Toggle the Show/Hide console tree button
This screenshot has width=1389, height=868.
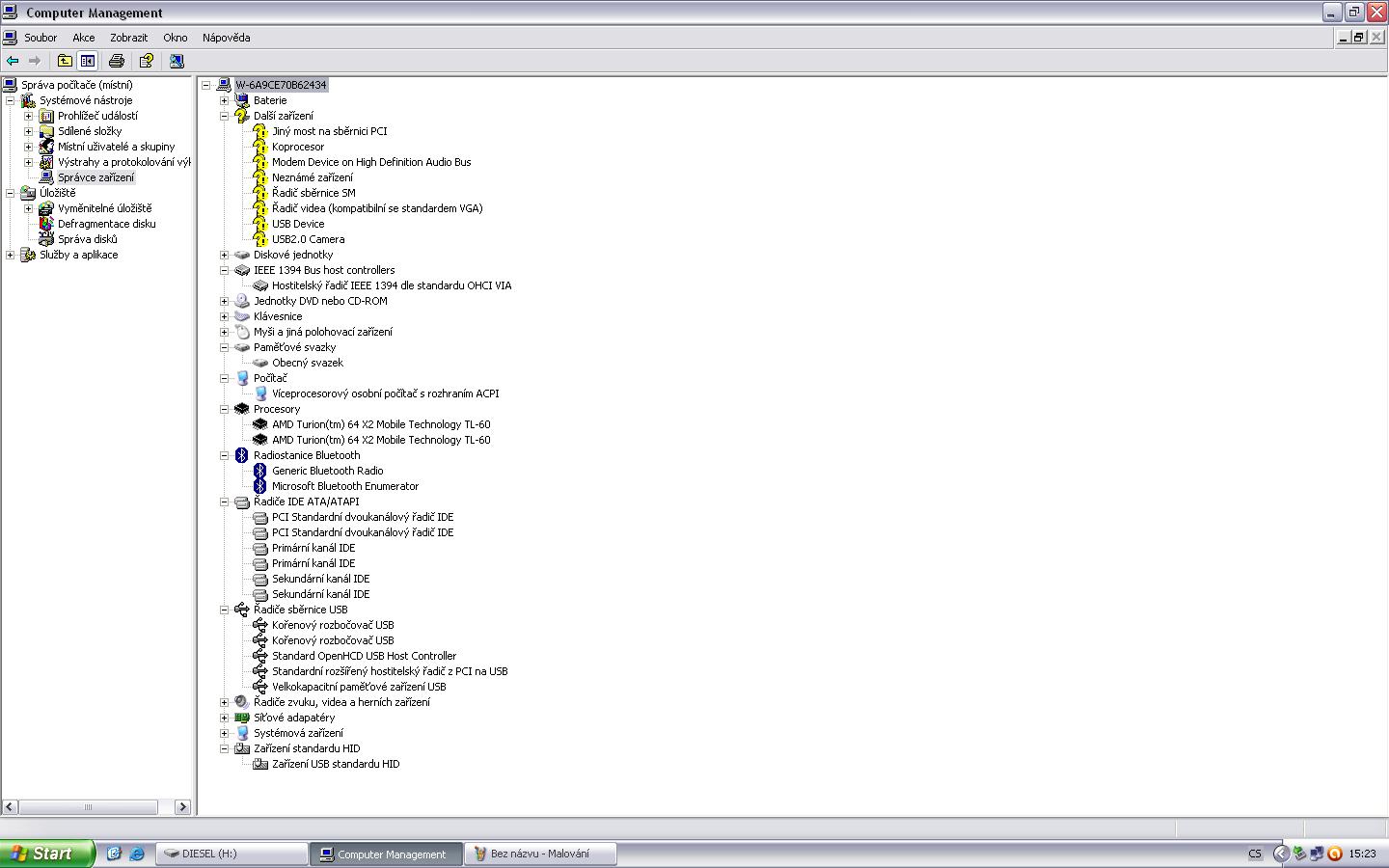tap(88, 61)
